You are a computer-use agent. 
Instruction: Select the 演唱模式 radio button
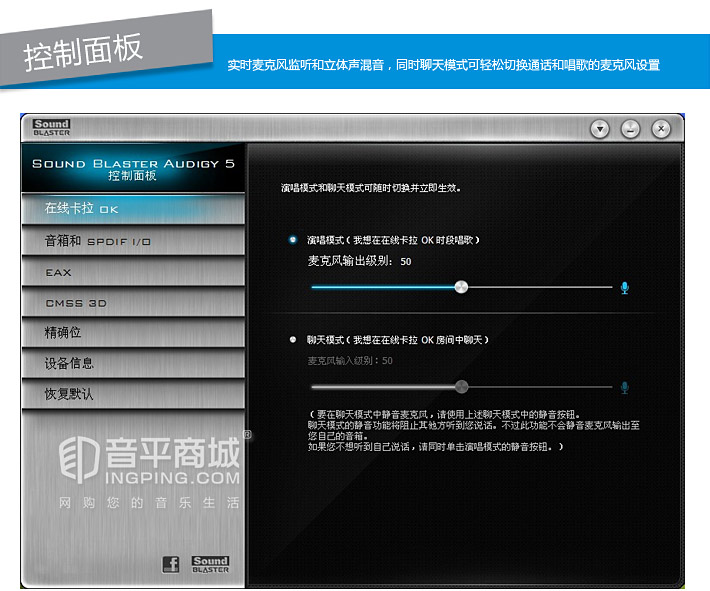pos(293,240)
